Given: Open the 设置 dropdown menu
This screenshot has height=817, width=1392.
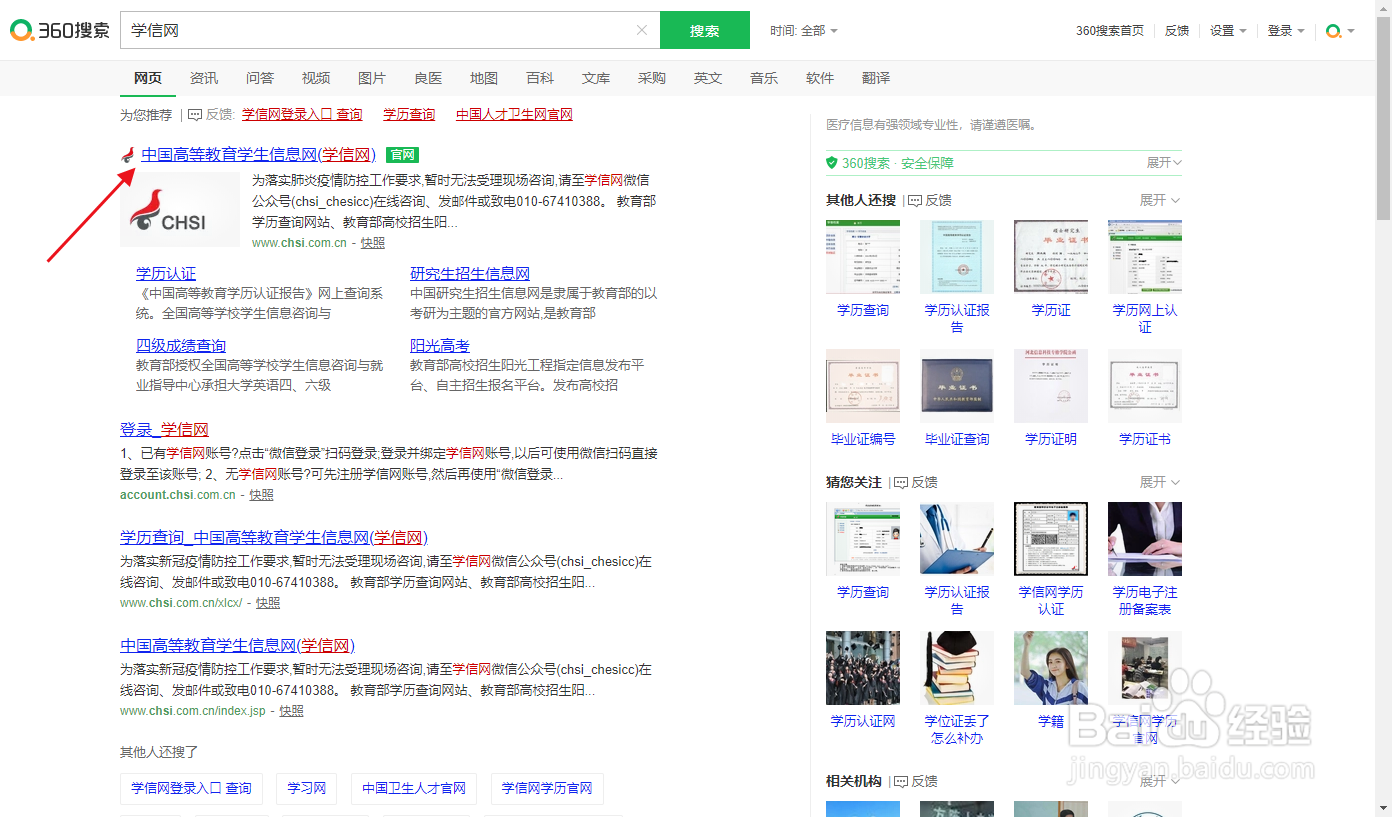Looking at the screenshot, I should point(1228,31).
